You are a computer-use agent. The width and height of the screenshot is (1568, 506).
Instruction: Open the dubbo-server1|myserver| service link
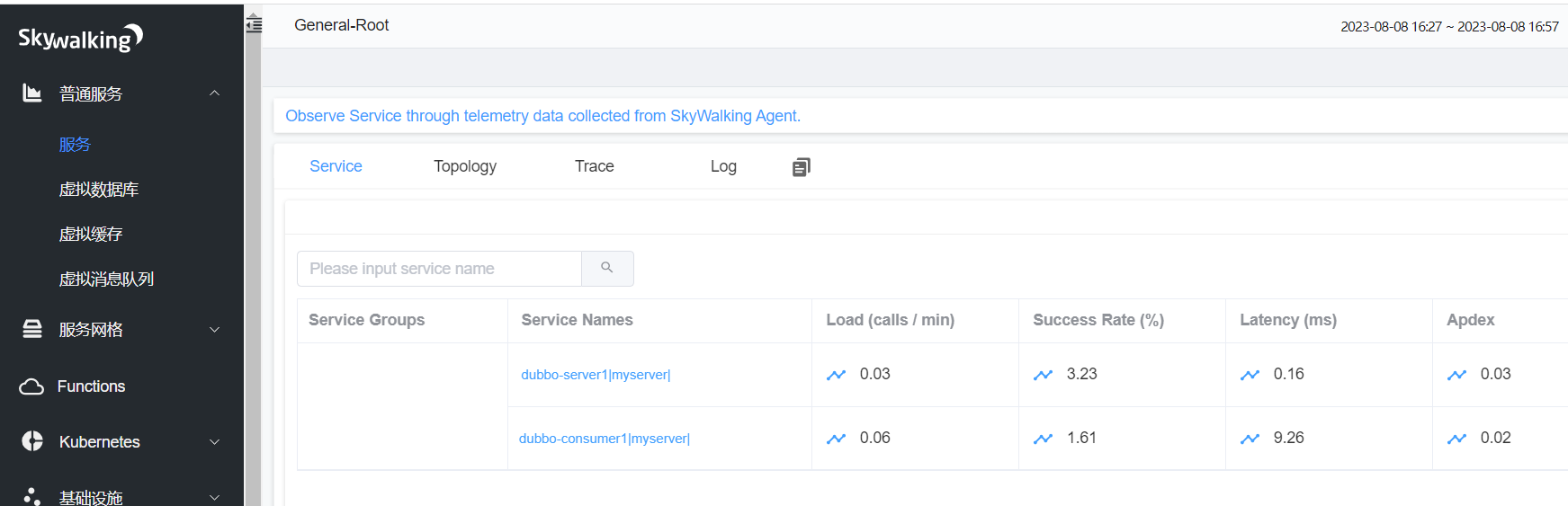[x=596, y=375]
